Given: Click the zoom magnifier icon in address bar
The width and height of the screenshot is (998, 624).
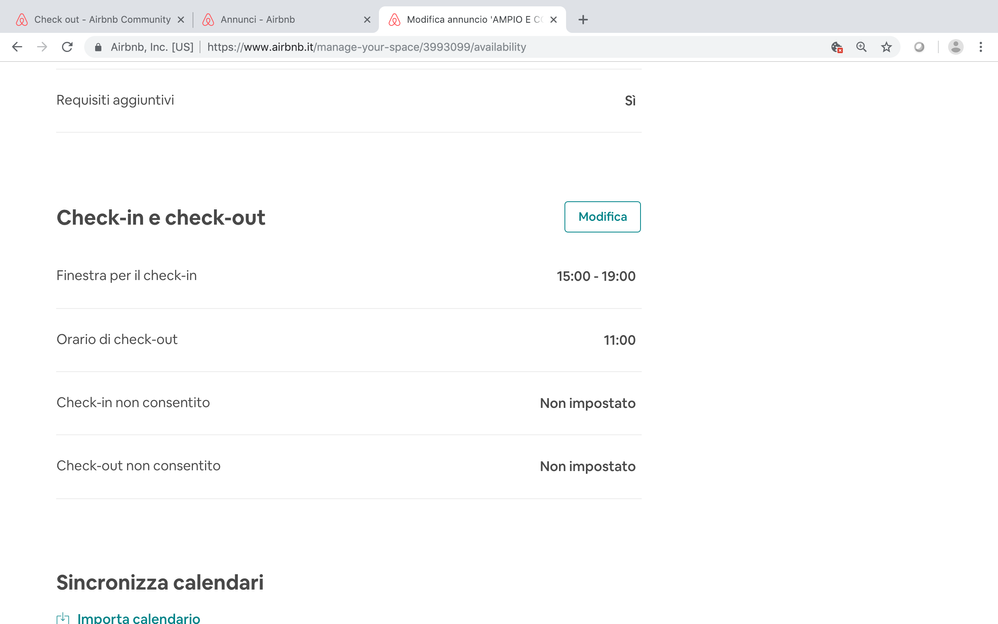Looking at the screenshot, I should 861,47.
